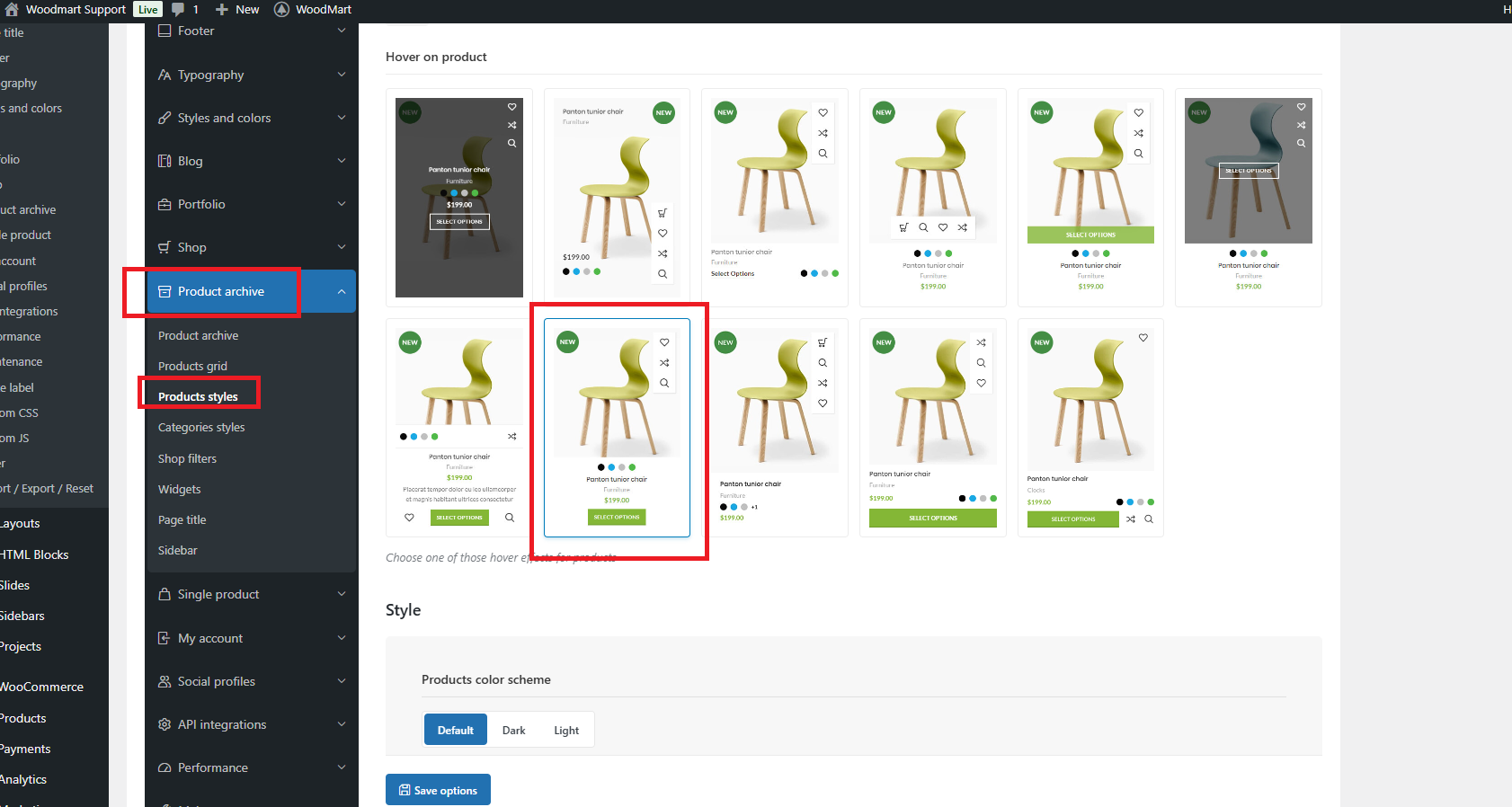Viewport: 1512px width, 807px height.
Task: Expand the API integrations chevron
Action: tap(342, 724)
